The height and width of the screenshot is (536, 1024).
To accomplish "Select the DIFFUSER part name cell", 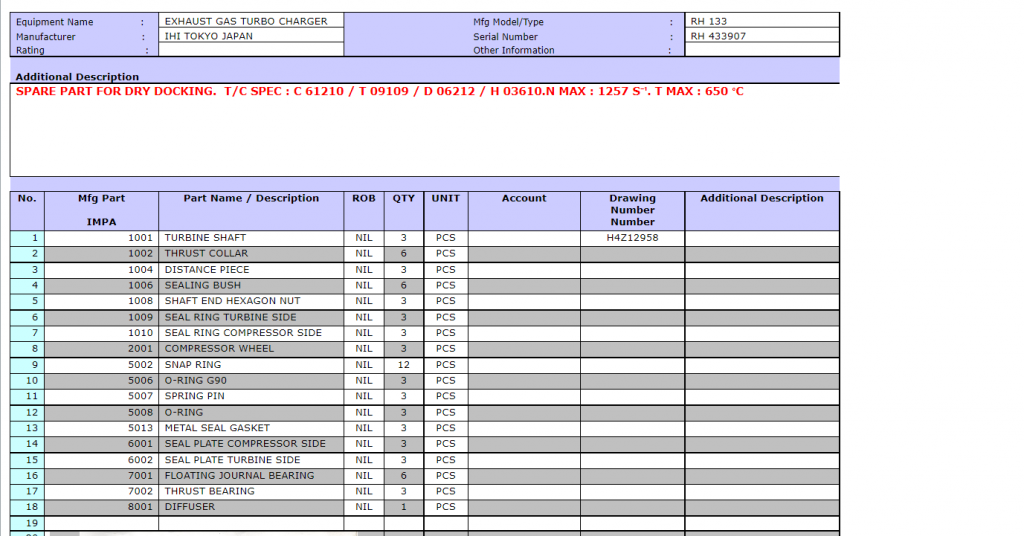I will (x=250, y=507).
